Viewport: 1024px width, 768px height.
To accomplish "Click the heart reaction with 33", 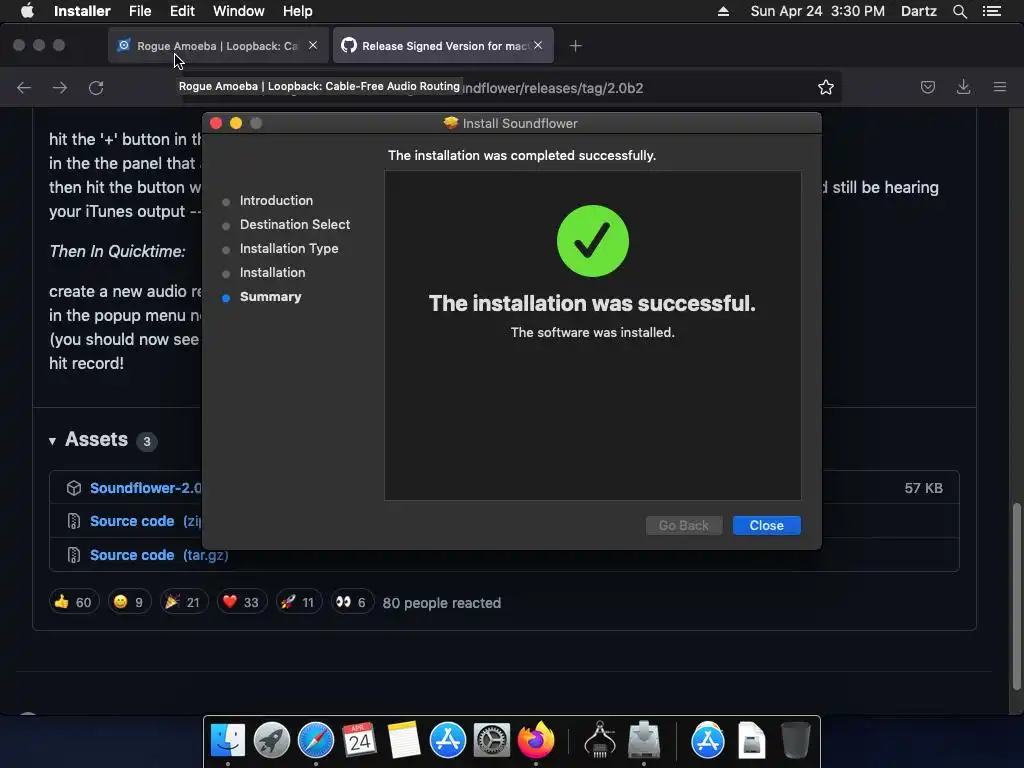I will 241,602.
